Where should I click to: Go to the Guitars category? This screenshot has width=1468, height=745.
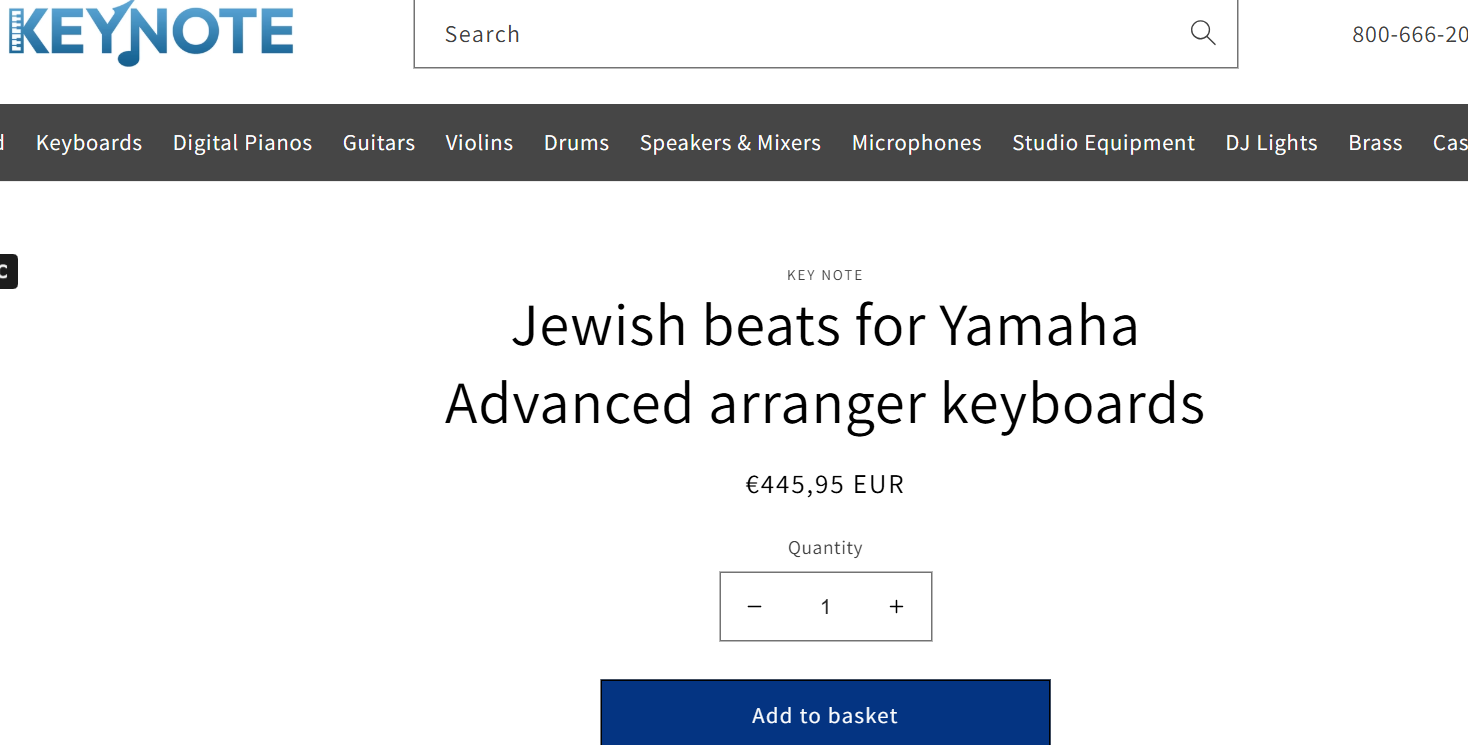click(x=379, y=143)
